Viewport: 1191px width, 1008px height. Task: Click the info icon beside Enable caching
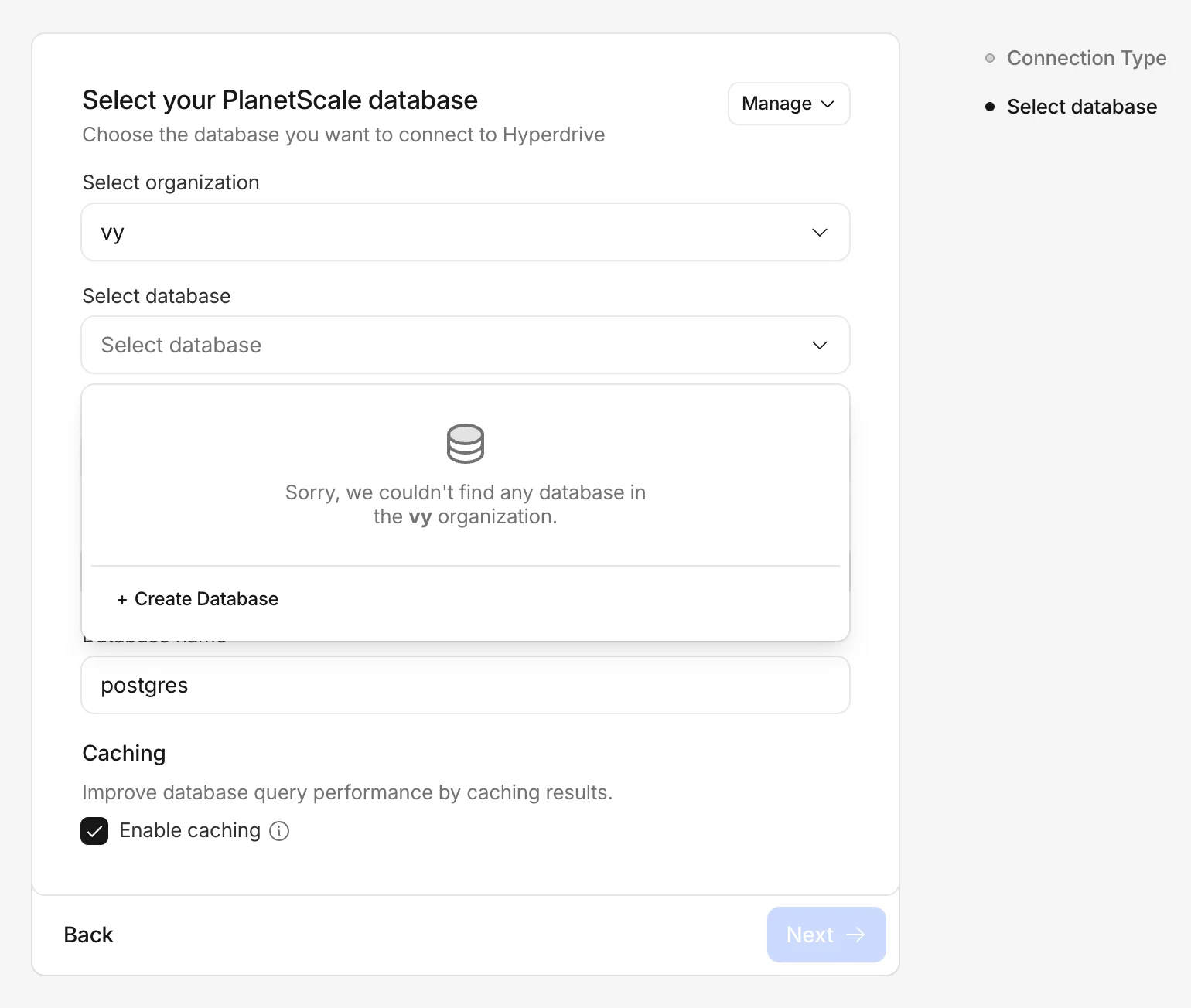pos(279,830)
